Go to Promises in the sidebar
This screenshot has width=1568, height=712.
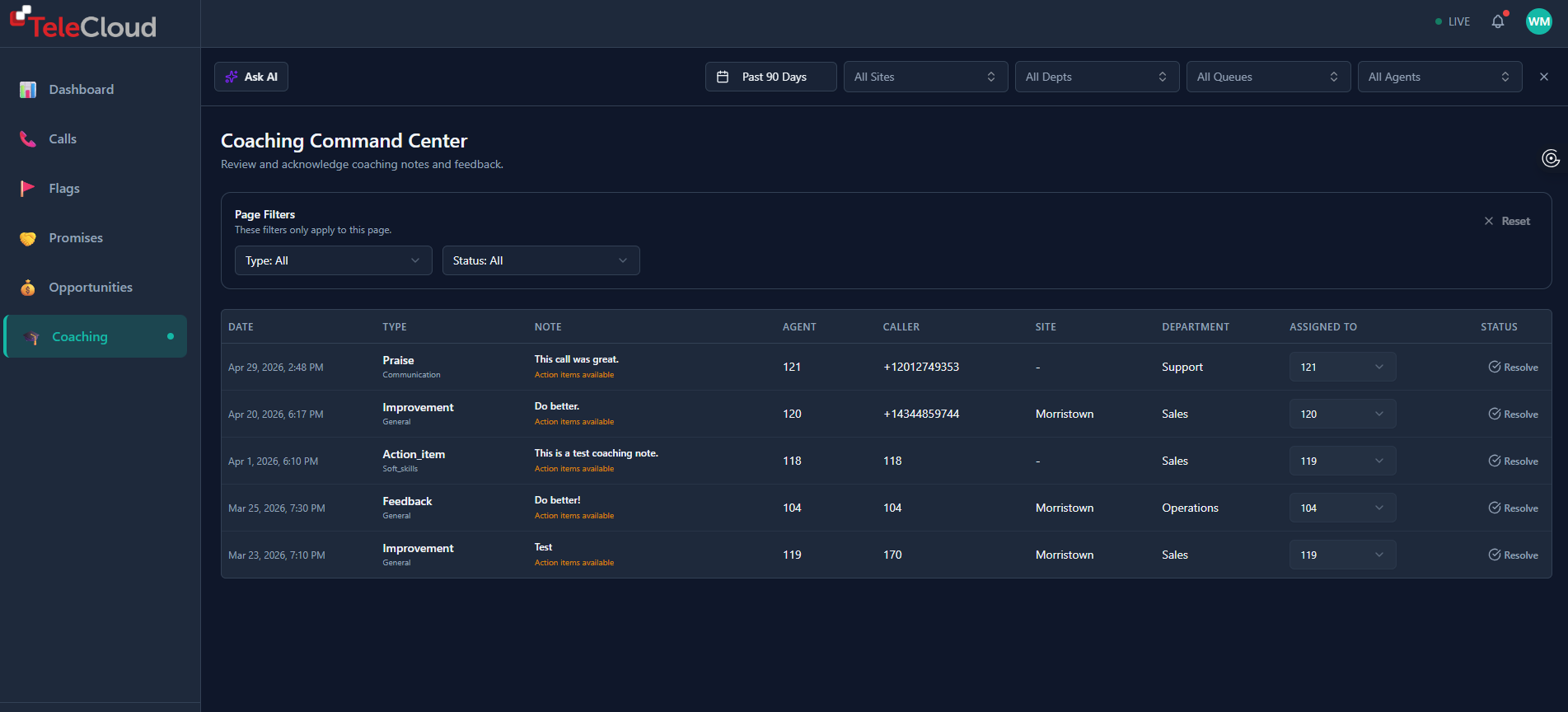96,237
